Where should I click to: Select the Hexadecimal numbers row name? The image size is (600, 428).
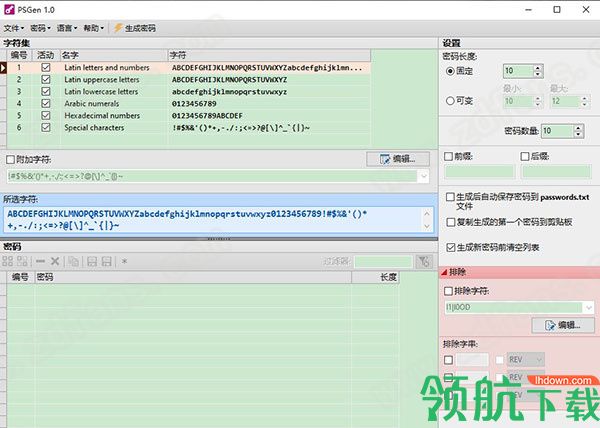pos(102,116)
